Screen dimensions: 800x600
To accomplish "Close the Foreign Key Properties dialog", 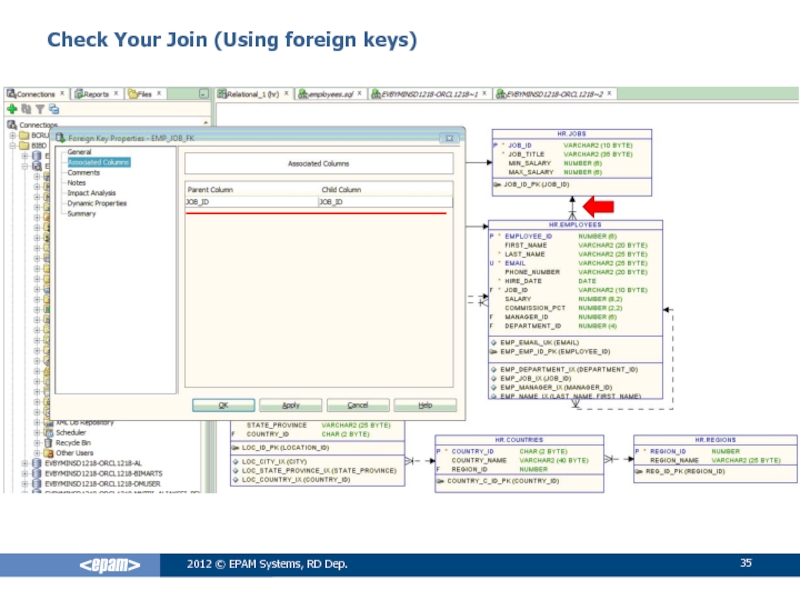I will click(x=449, y=138).
